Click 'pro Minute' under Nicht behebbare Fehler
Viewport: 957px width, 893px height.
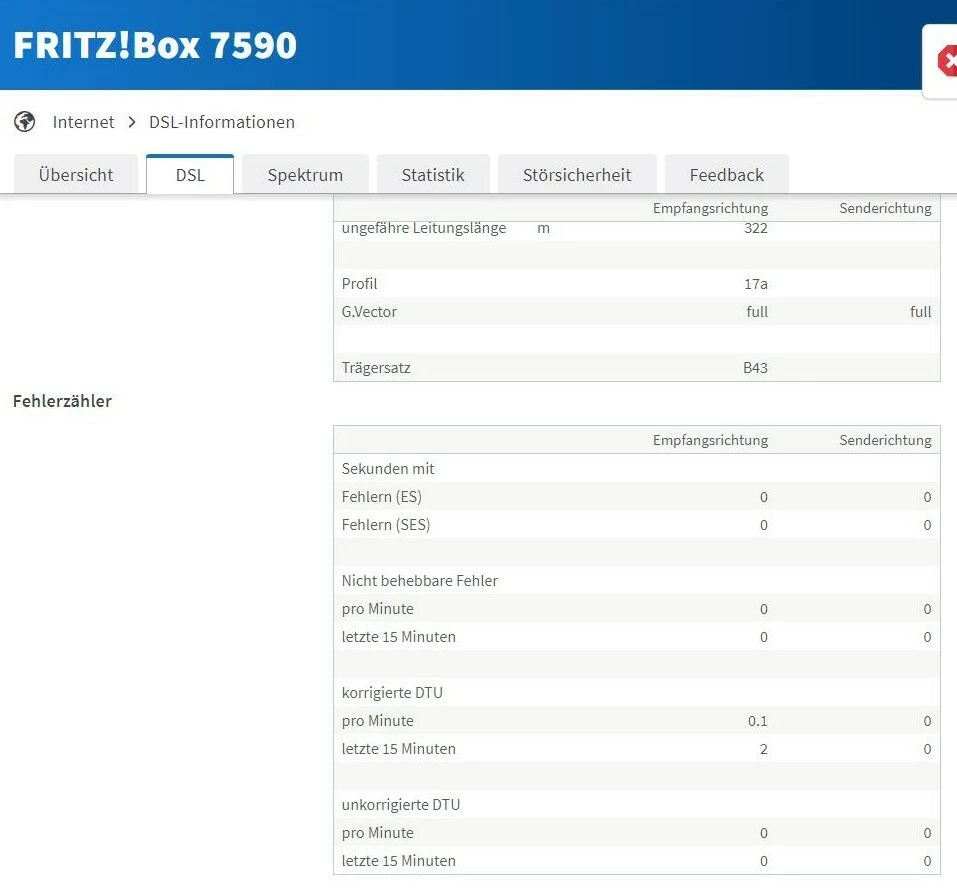[x=378, y=609]
